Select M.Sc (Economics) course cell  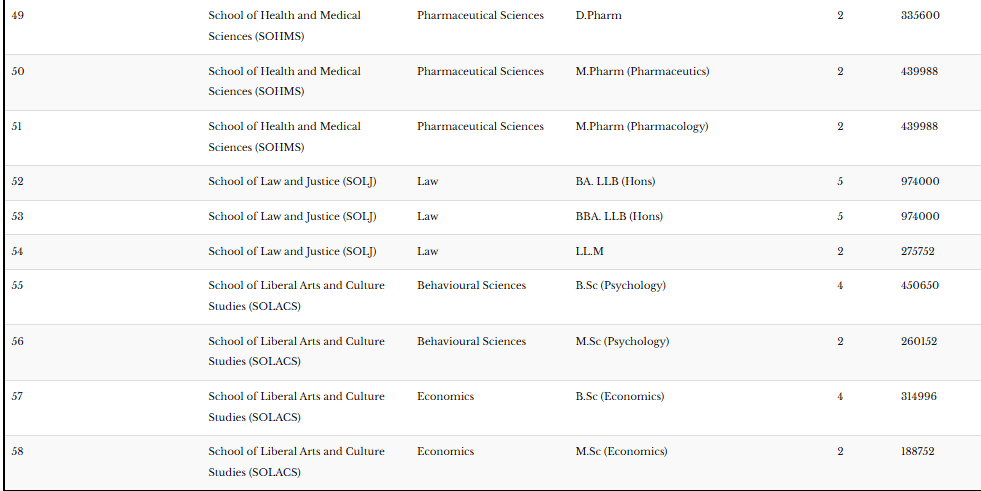pyautogui.click(x=621, y=451)
